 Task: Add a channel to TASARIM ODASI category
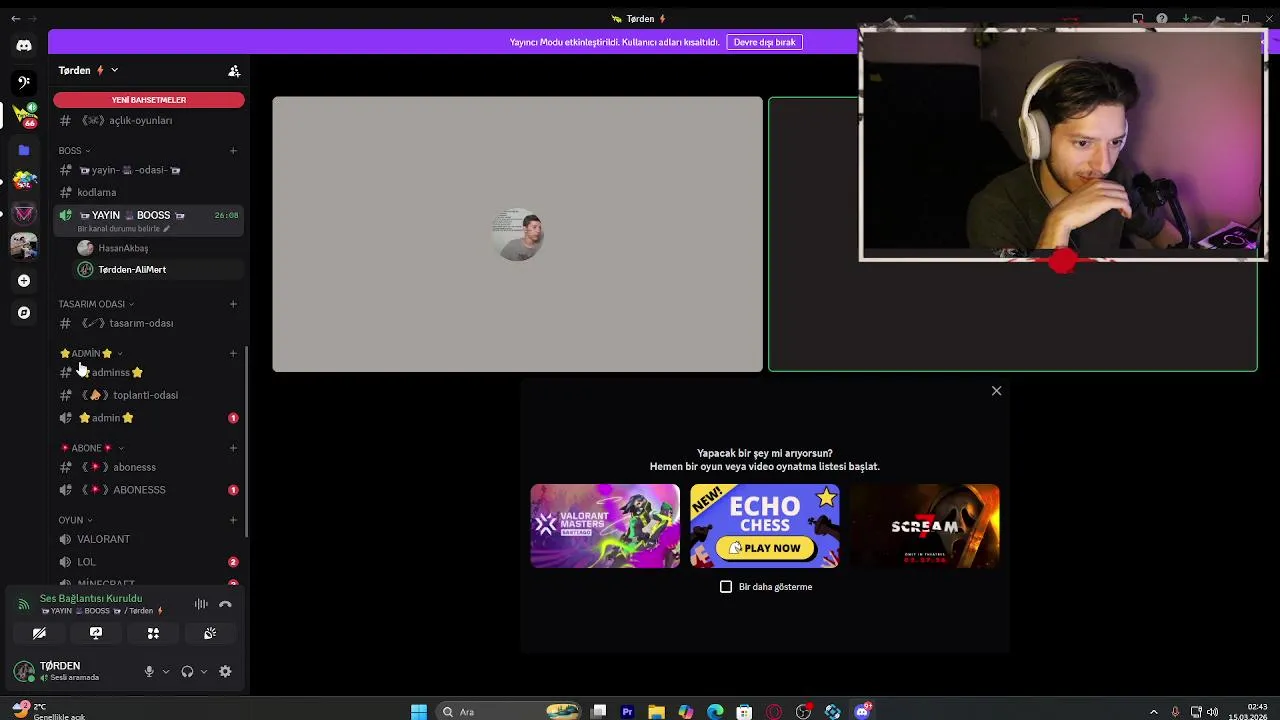click(234, 304)
